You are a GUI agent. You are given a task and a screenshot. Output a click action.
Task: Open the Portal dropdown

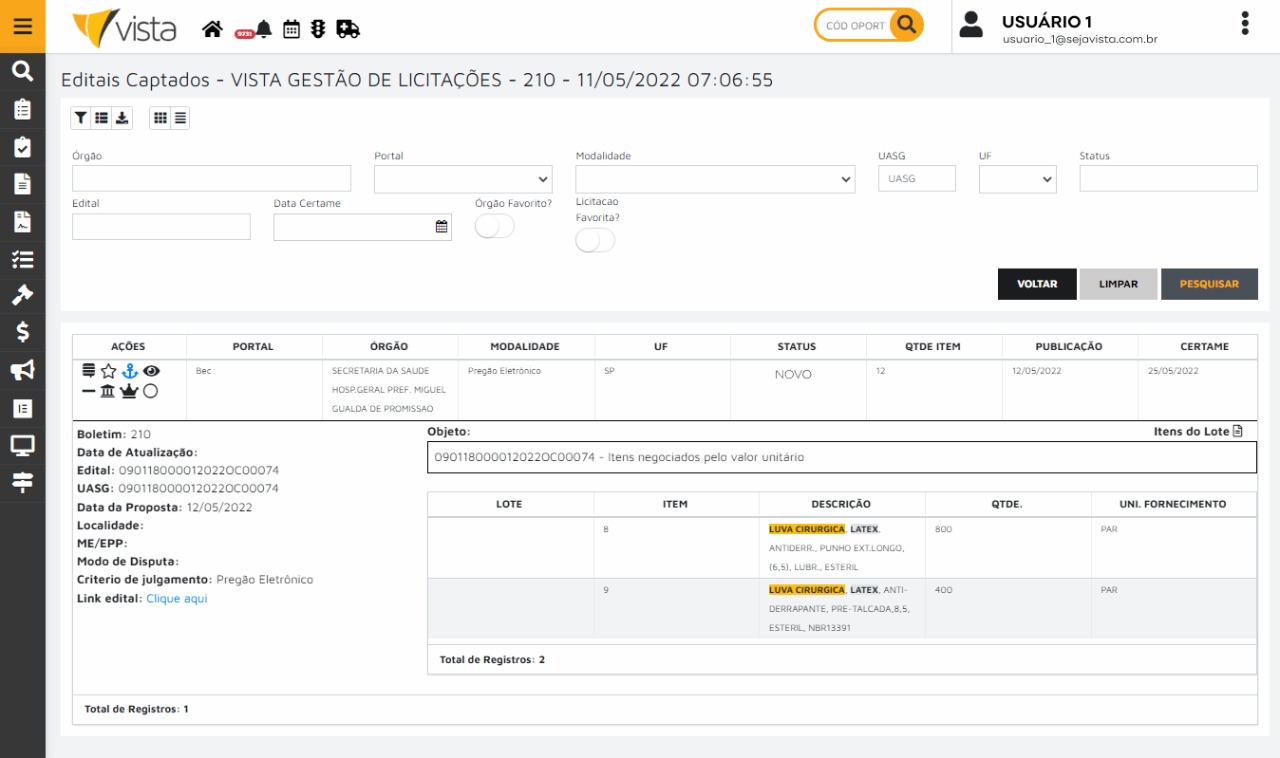[x=463, y=179]
